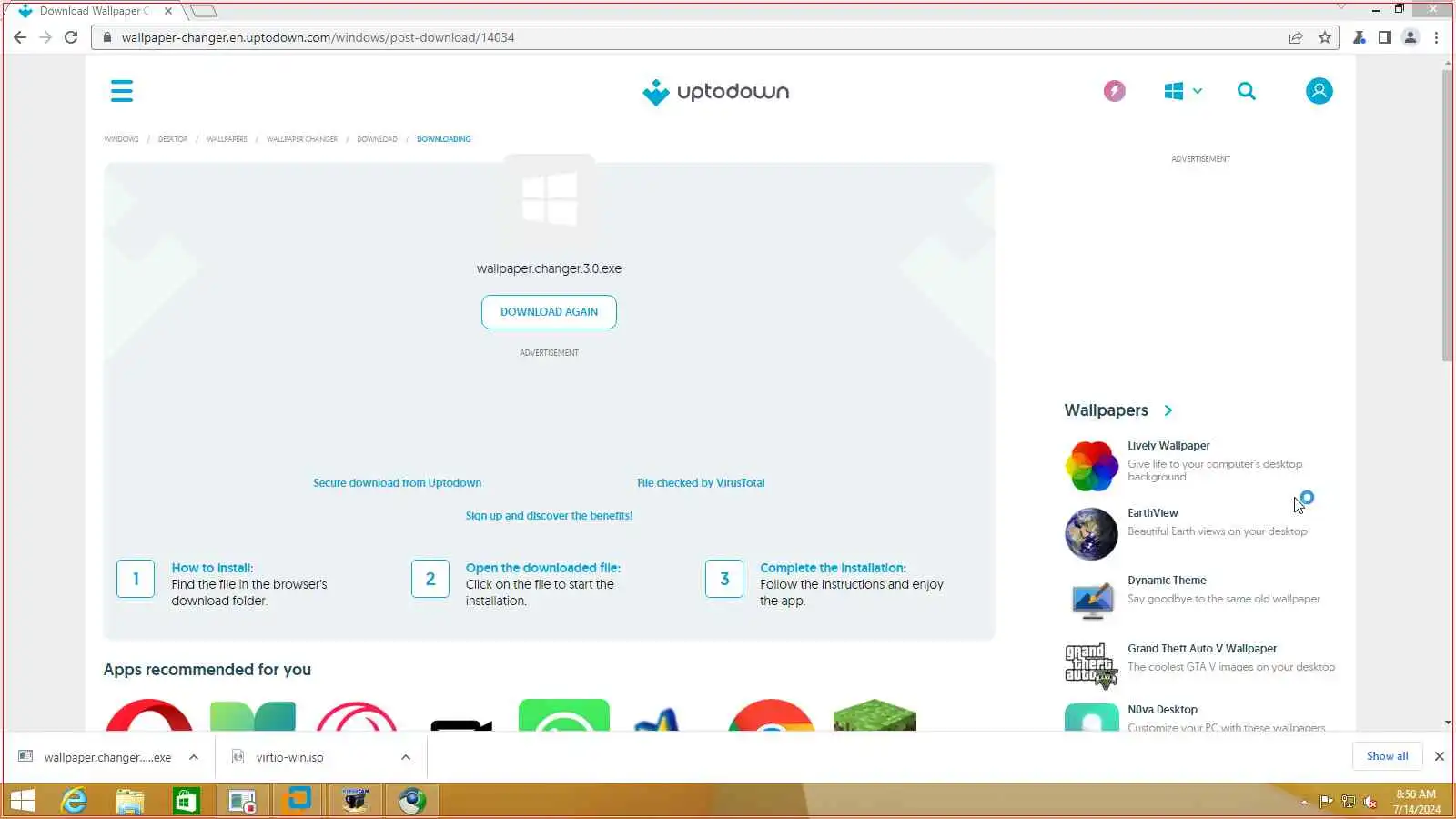Toggle the browser side panel
The width and height of the screenshot is (1456, 819).
1384,37
